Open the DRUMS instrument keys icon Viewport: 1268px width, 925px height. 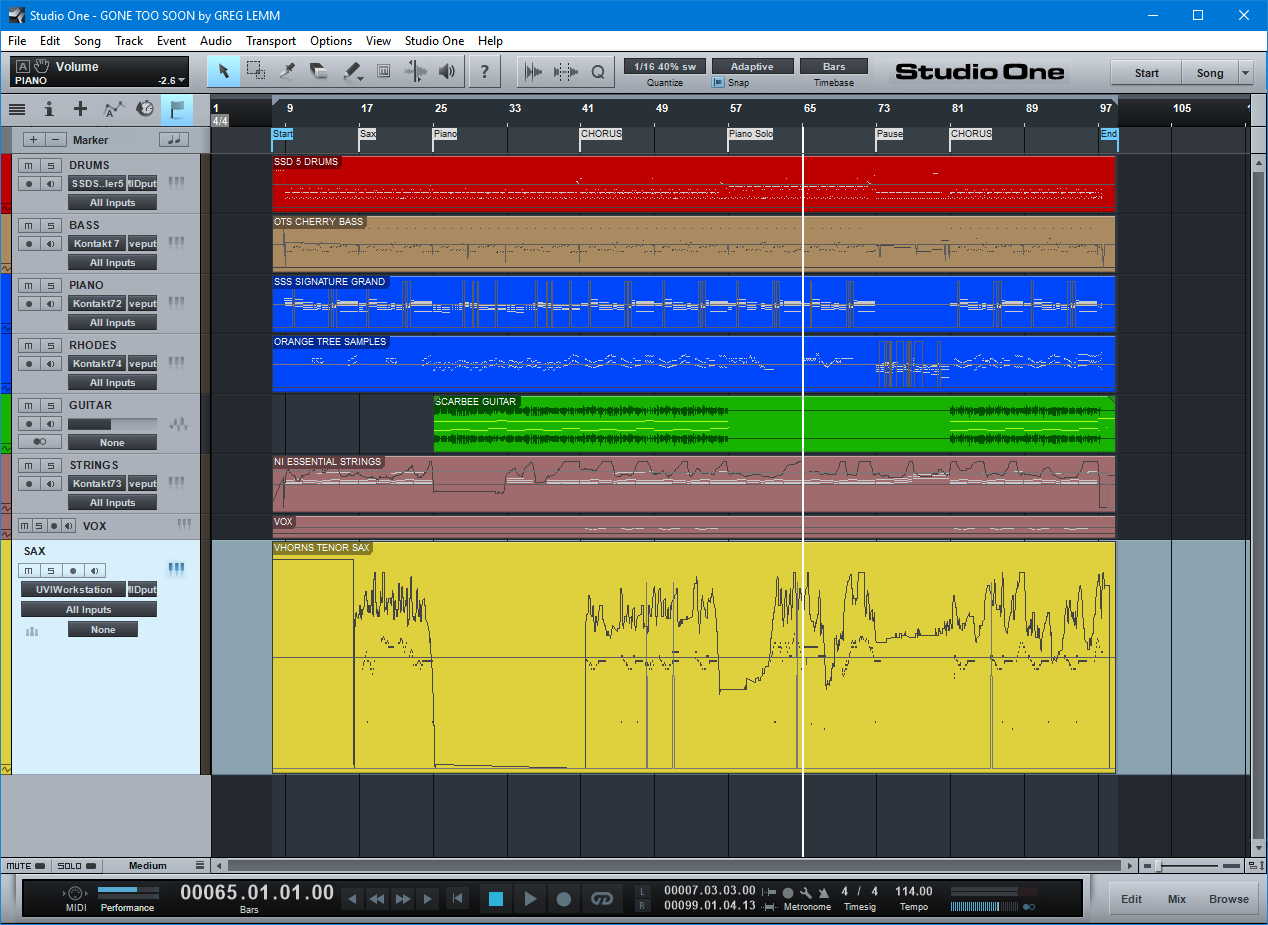click(x=176, y=183)
